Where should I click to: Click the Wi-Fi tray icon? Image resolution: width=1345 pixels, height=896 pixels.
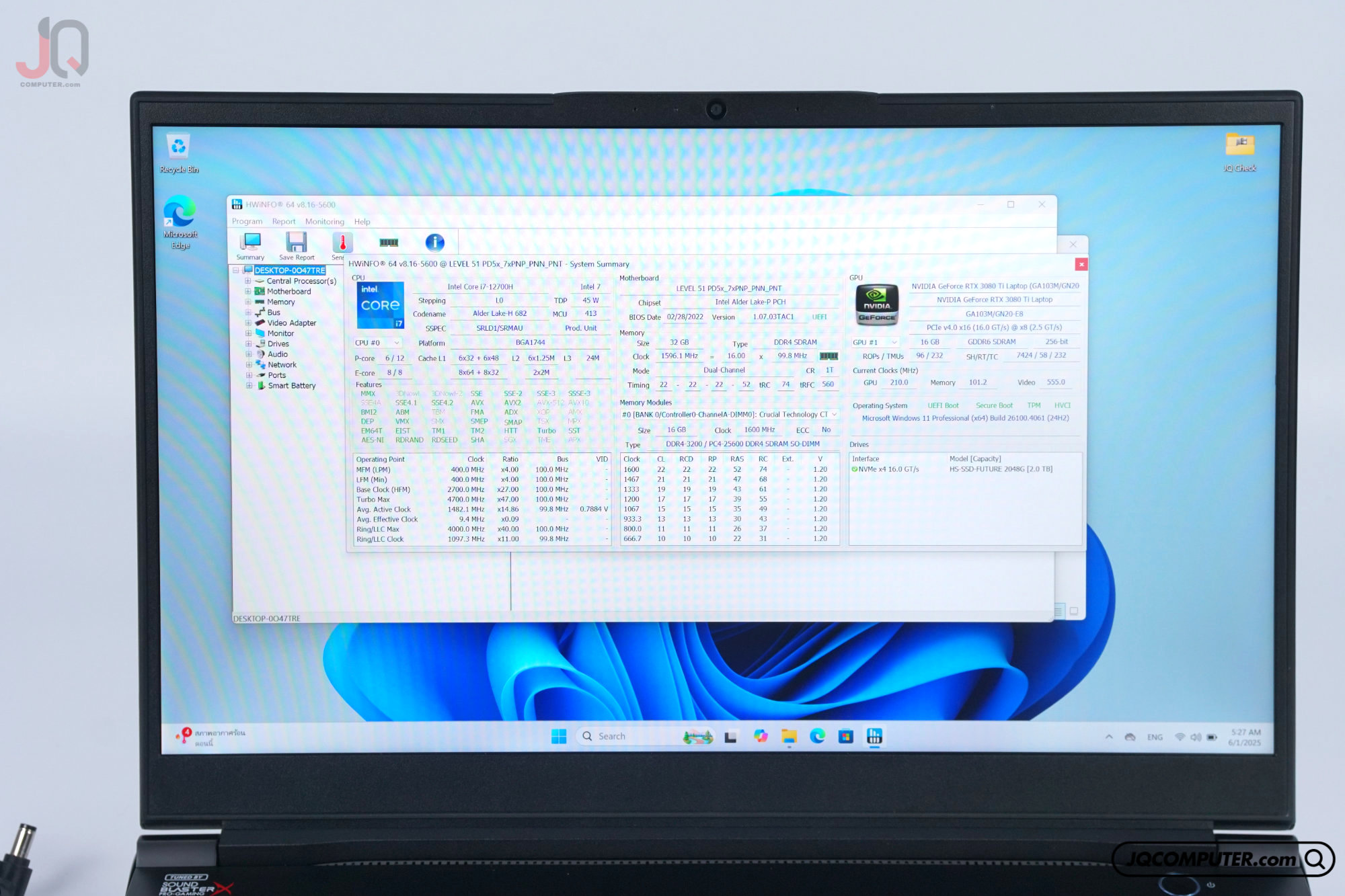pyautogui.click(x=1180, y=737)
